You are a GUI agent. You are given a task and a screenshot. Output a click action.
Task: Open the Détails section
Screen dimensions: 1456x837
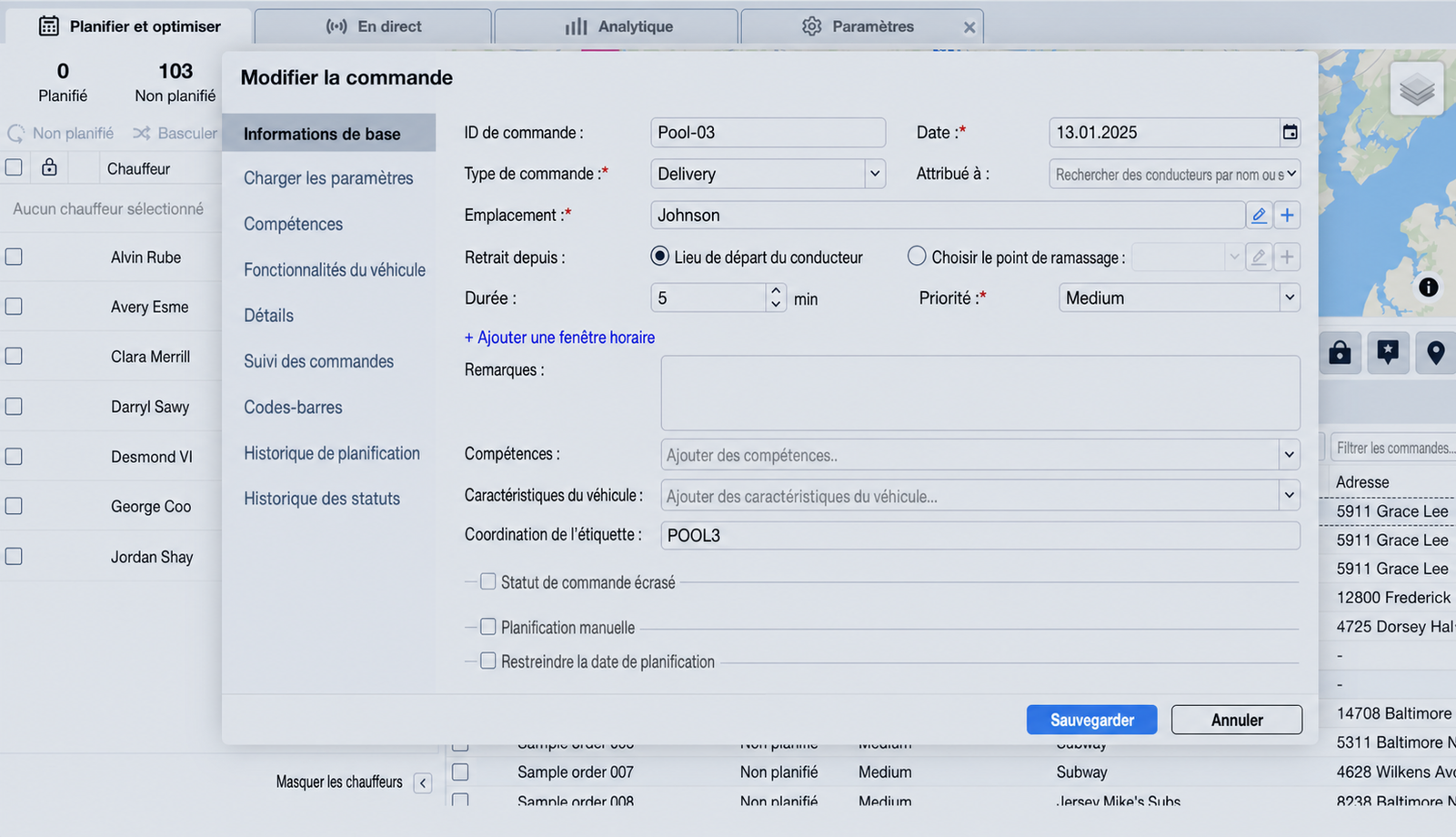pyautogui.click(x=268, y=316)
